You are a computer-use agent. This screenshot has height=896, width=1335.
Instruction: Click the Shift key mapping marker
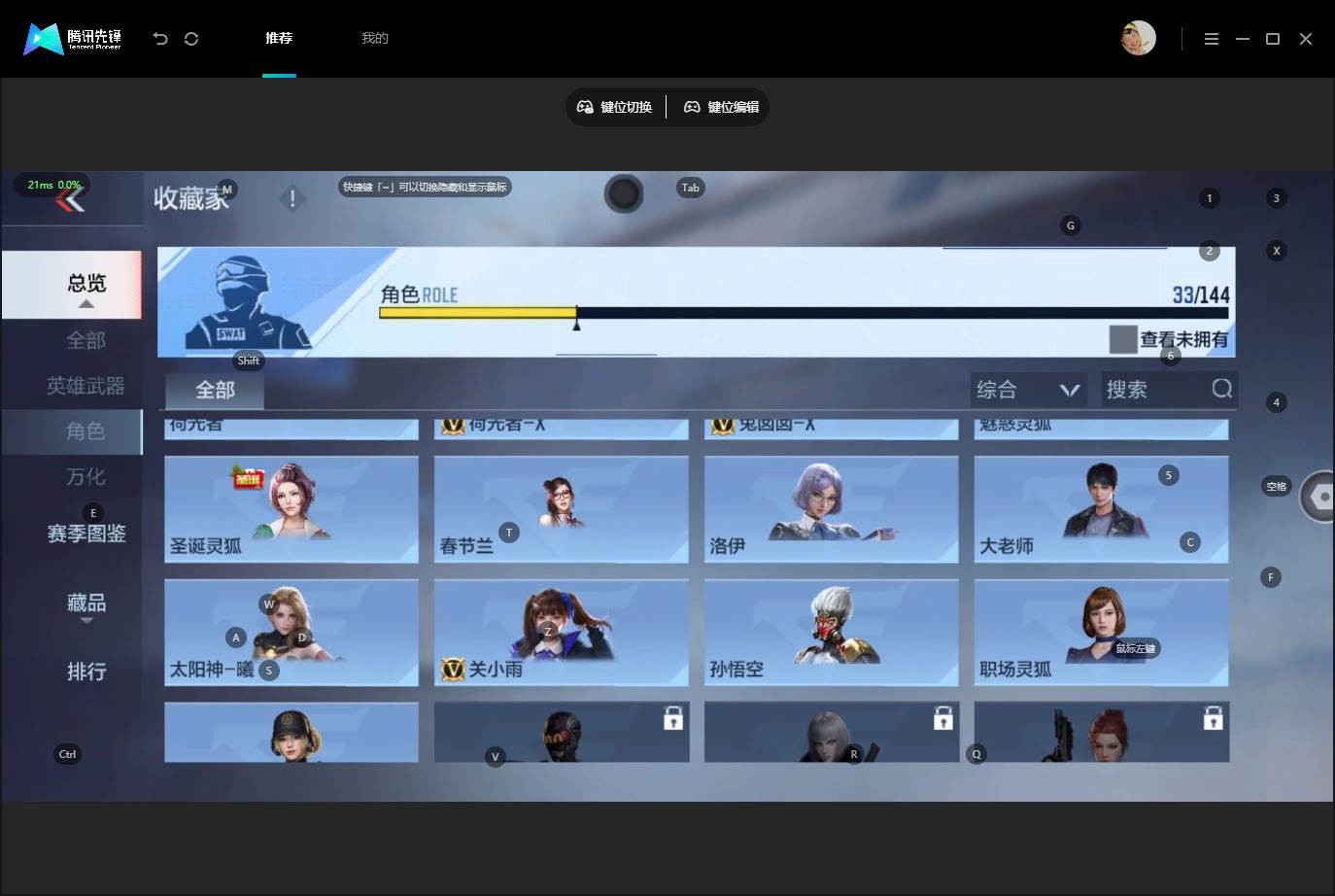pos(249,361)
